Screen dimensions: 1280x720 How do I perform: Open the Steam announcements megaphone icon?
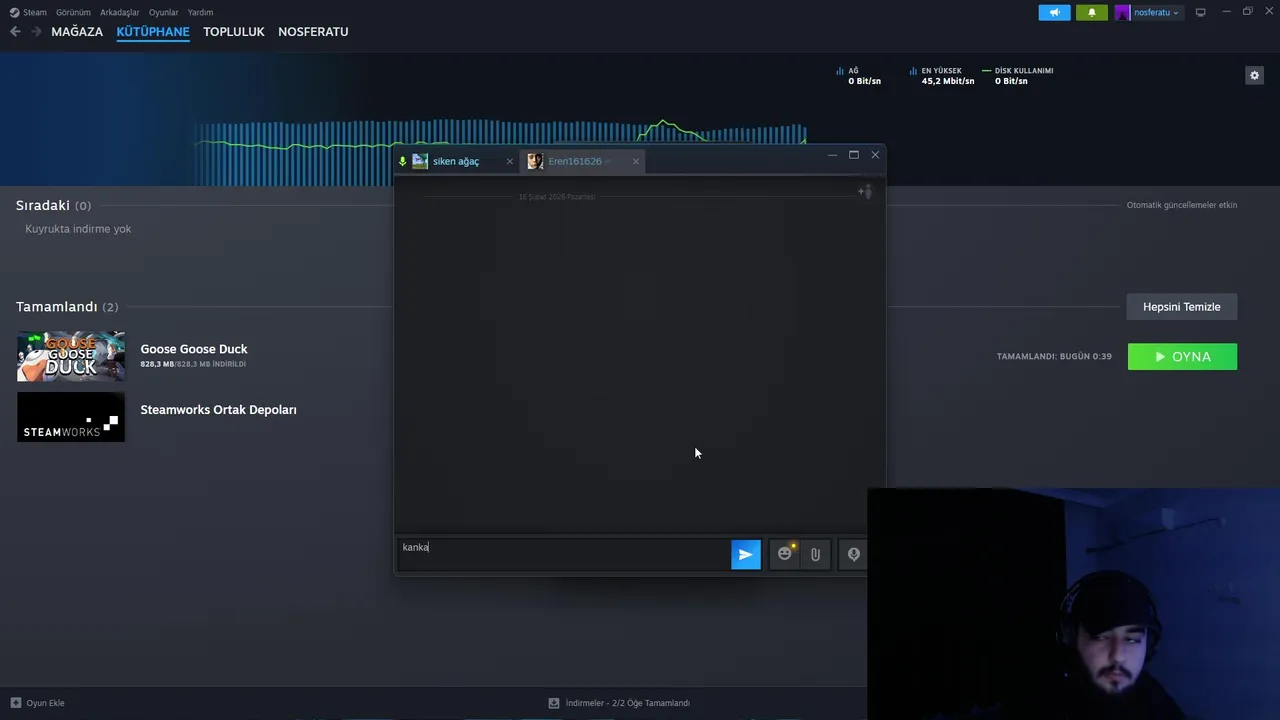tap(1054, 12)
